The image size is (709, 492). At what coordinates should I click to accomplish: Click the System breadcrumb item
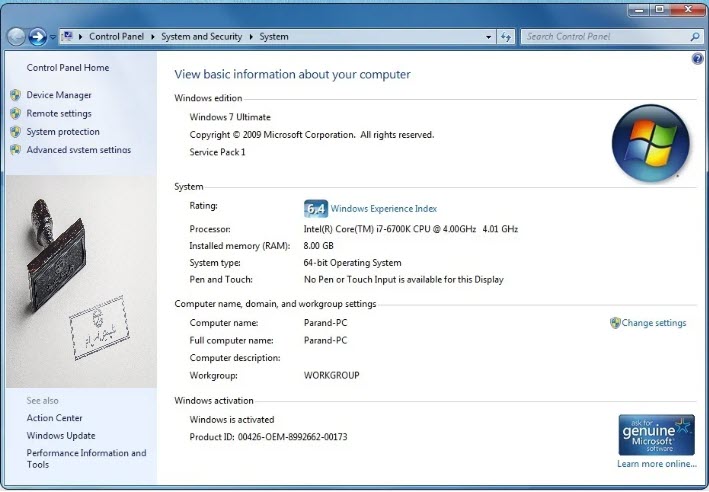(274, 37)
